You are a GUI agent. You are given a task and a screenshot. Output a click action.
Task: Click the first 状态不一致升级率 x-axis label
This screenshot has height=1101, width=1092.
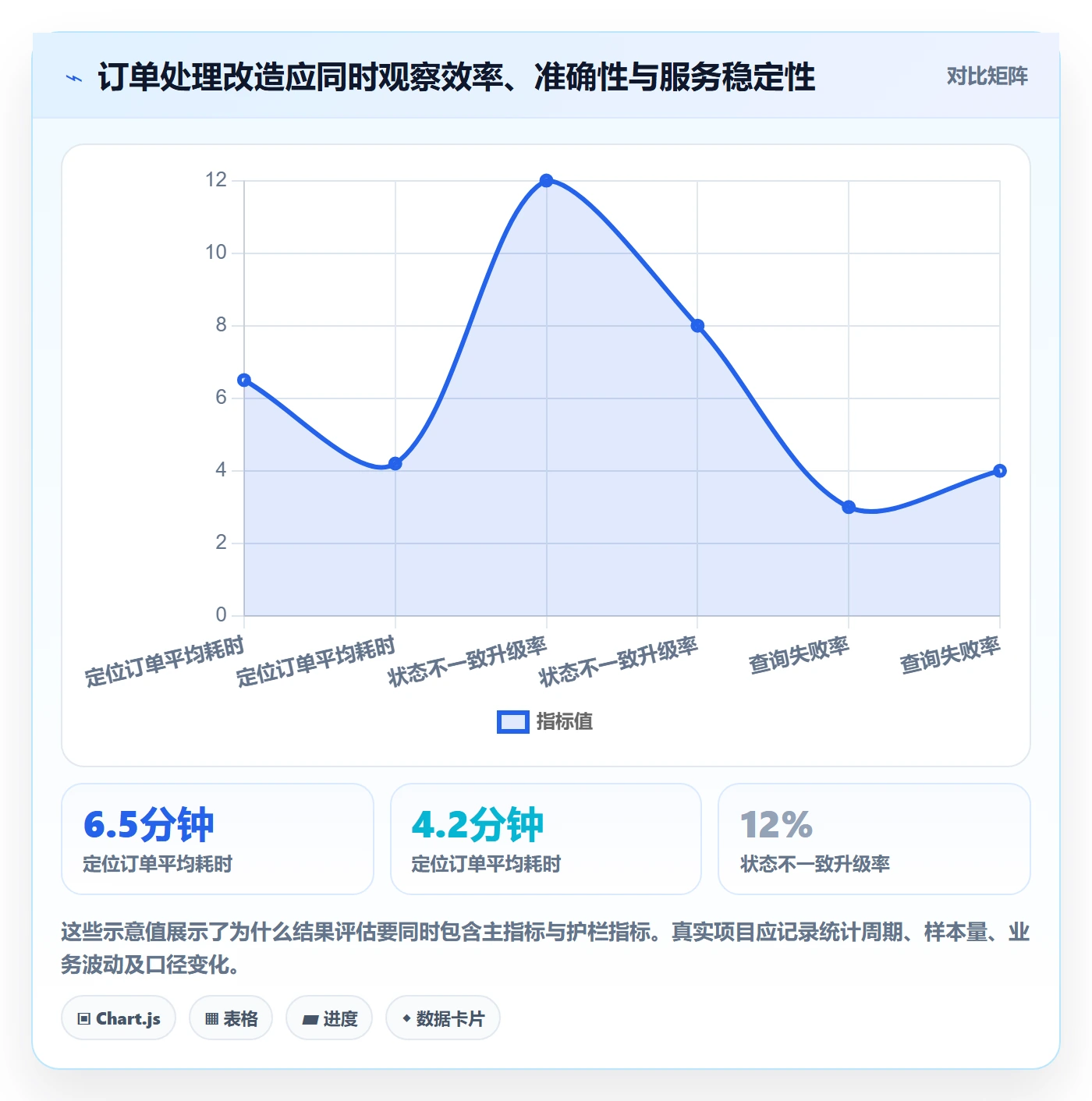point(467,661)
